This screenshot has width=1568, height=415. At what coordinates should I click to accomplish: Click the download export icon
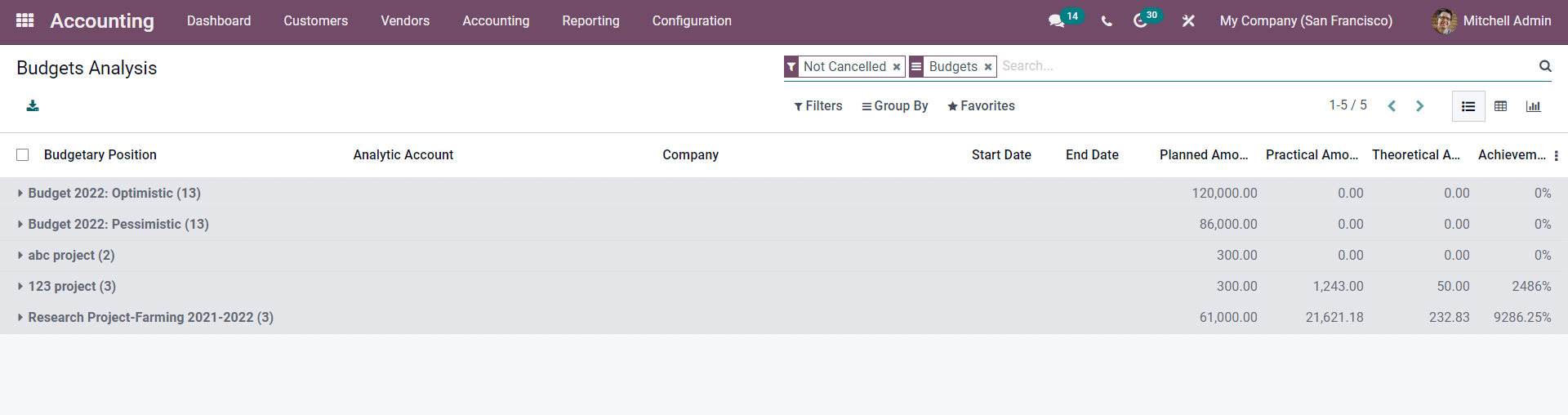tap(33, 106)
